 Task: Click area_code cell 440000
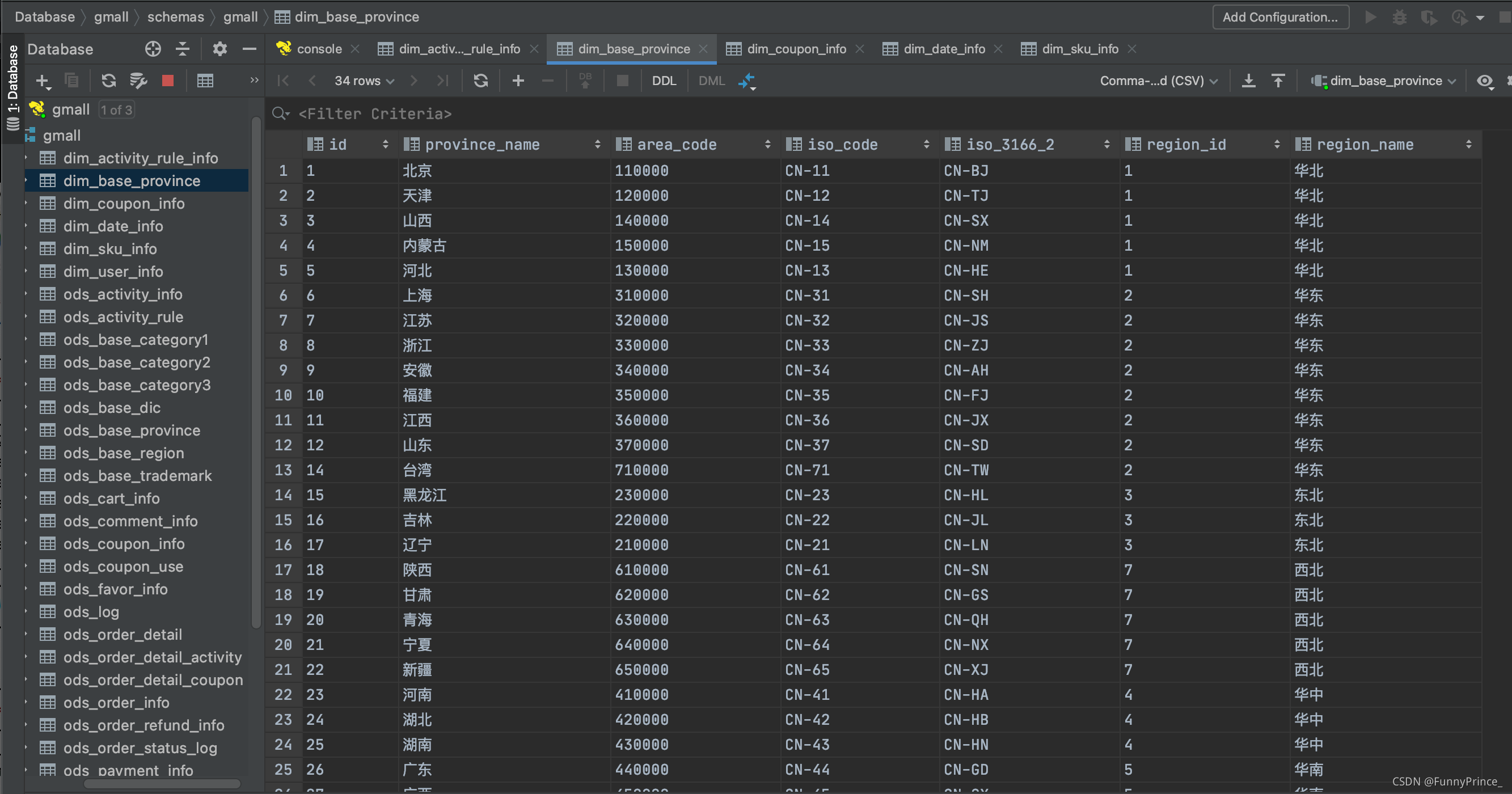pyautogui.click(x=695, y=770)
